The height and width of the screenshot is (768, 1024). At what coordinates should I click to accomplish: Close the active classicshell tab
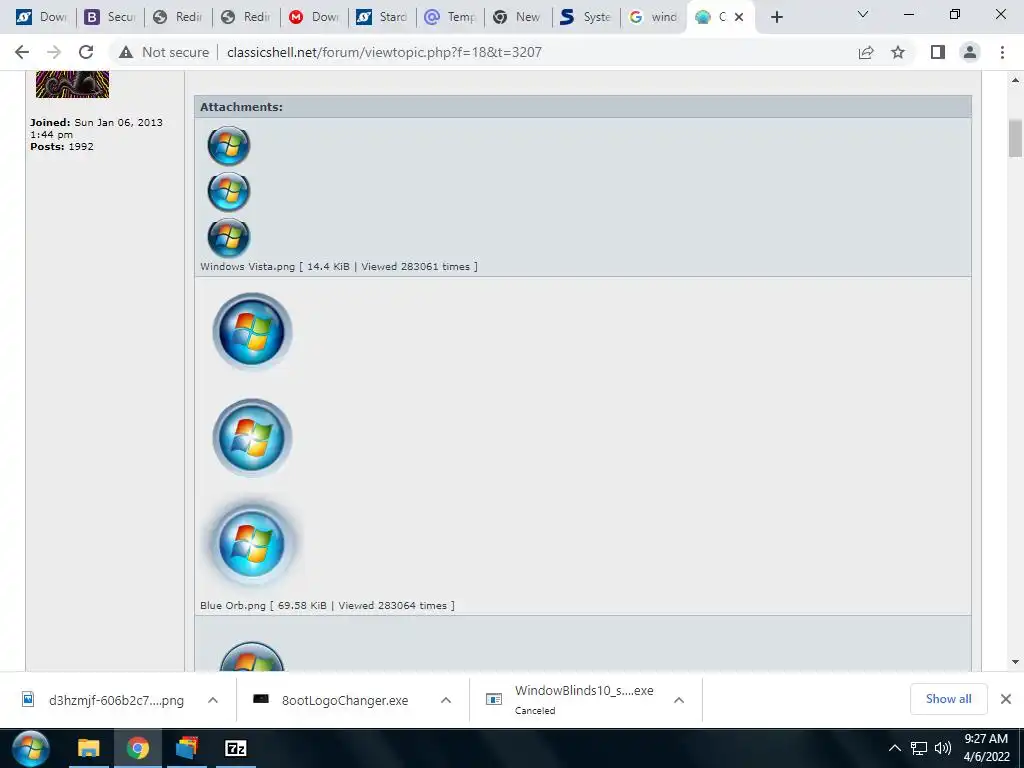tap(739, 17)
